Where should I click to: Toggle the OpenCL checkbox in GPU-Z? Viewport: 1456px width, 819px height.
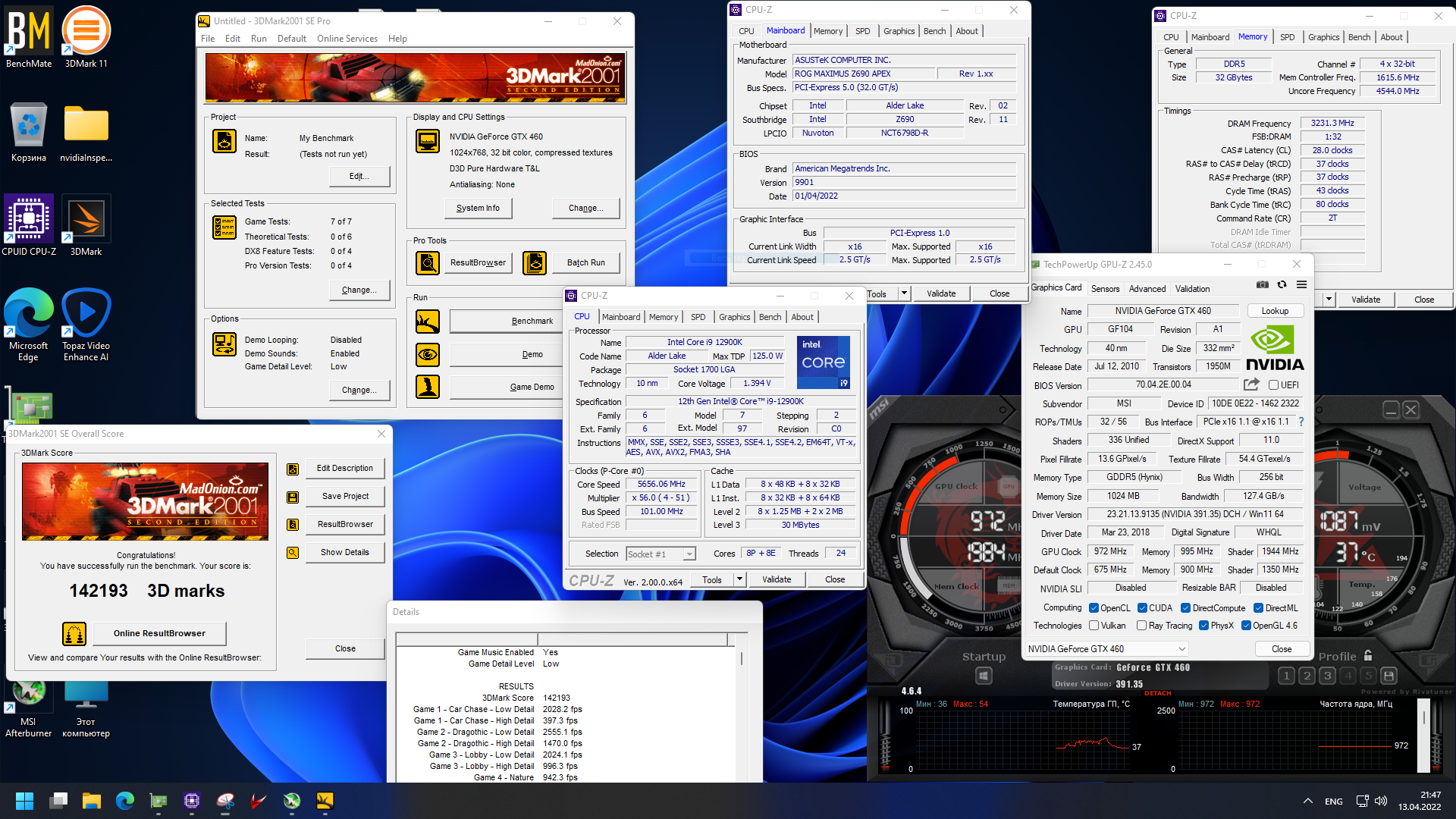[1094, 608]
